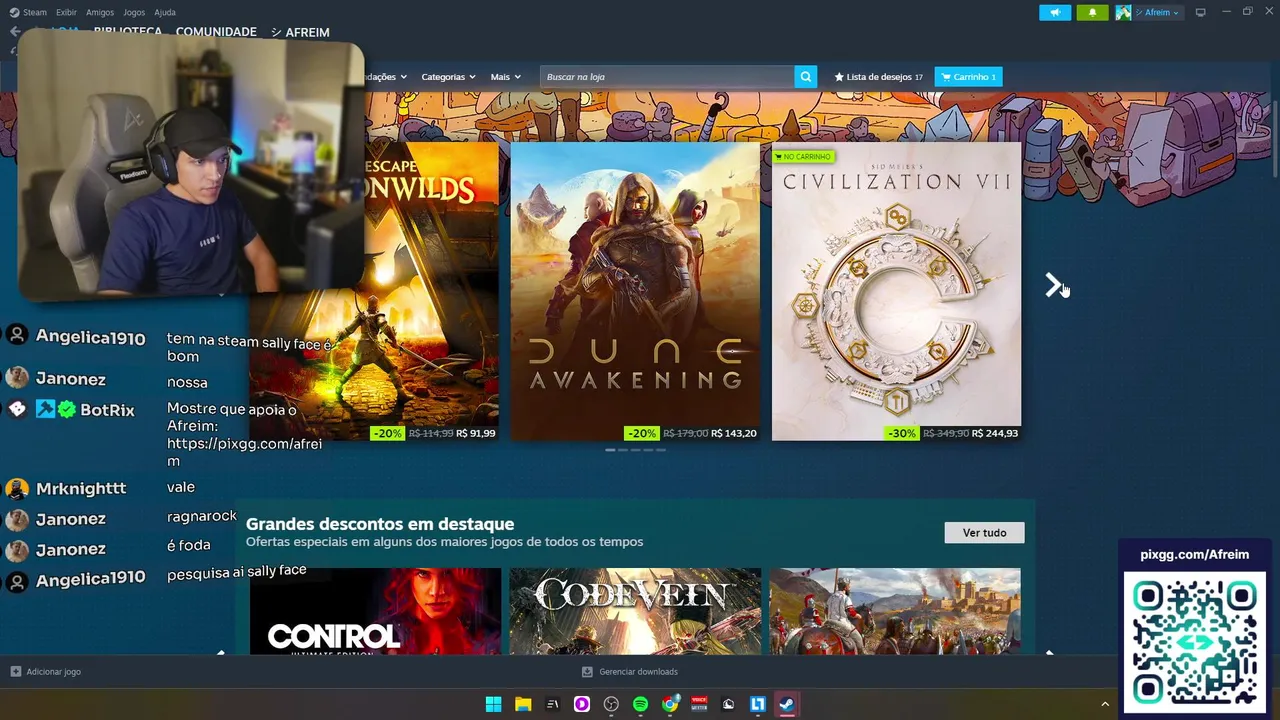Advance carousel with the right arrow

(x=1053, y=285)
